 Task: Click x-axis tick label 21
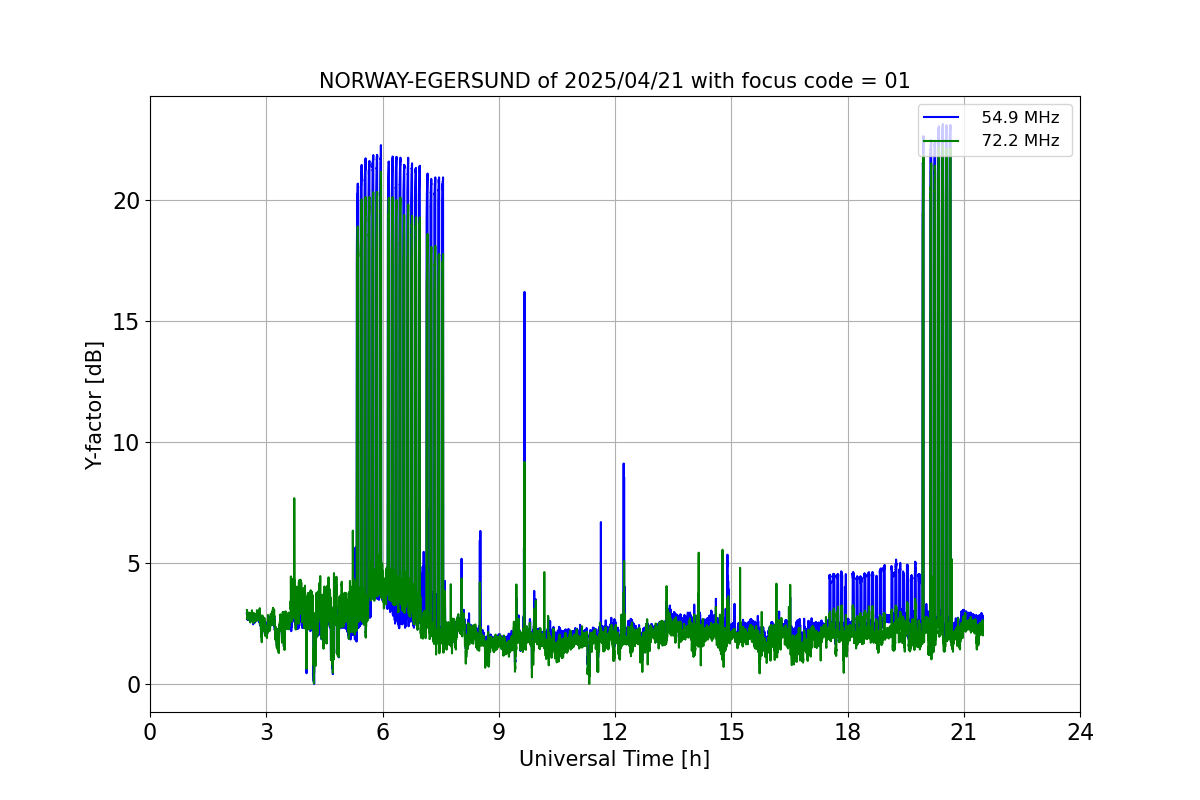963,732
